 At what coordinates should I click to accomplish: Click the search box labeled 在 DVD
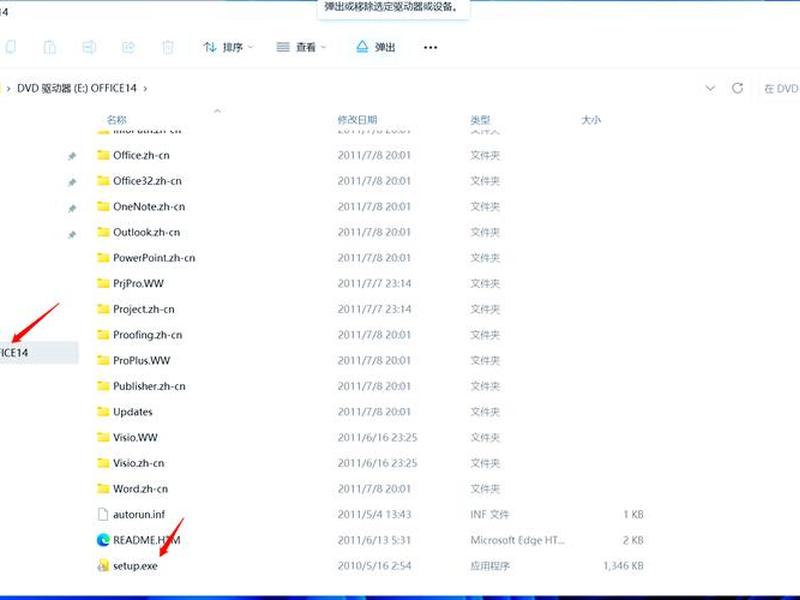point(780,88)
